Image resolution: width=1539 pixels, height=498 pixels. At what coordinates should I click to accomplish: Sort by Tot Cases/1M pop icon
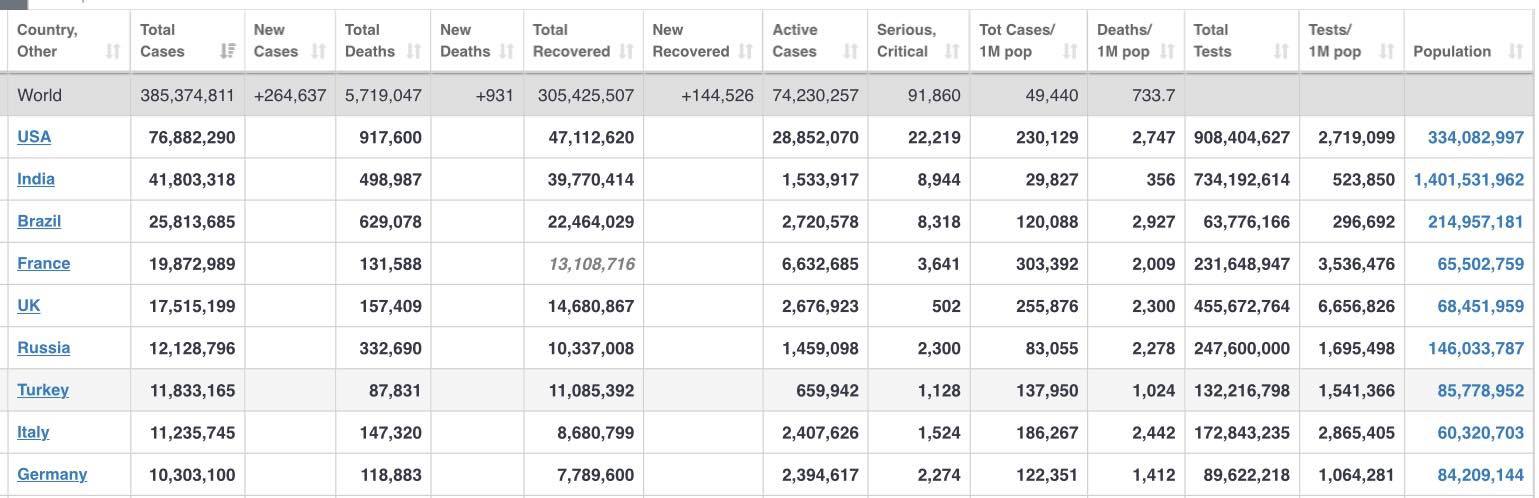pyautogui.click(x=1070, y=51)
